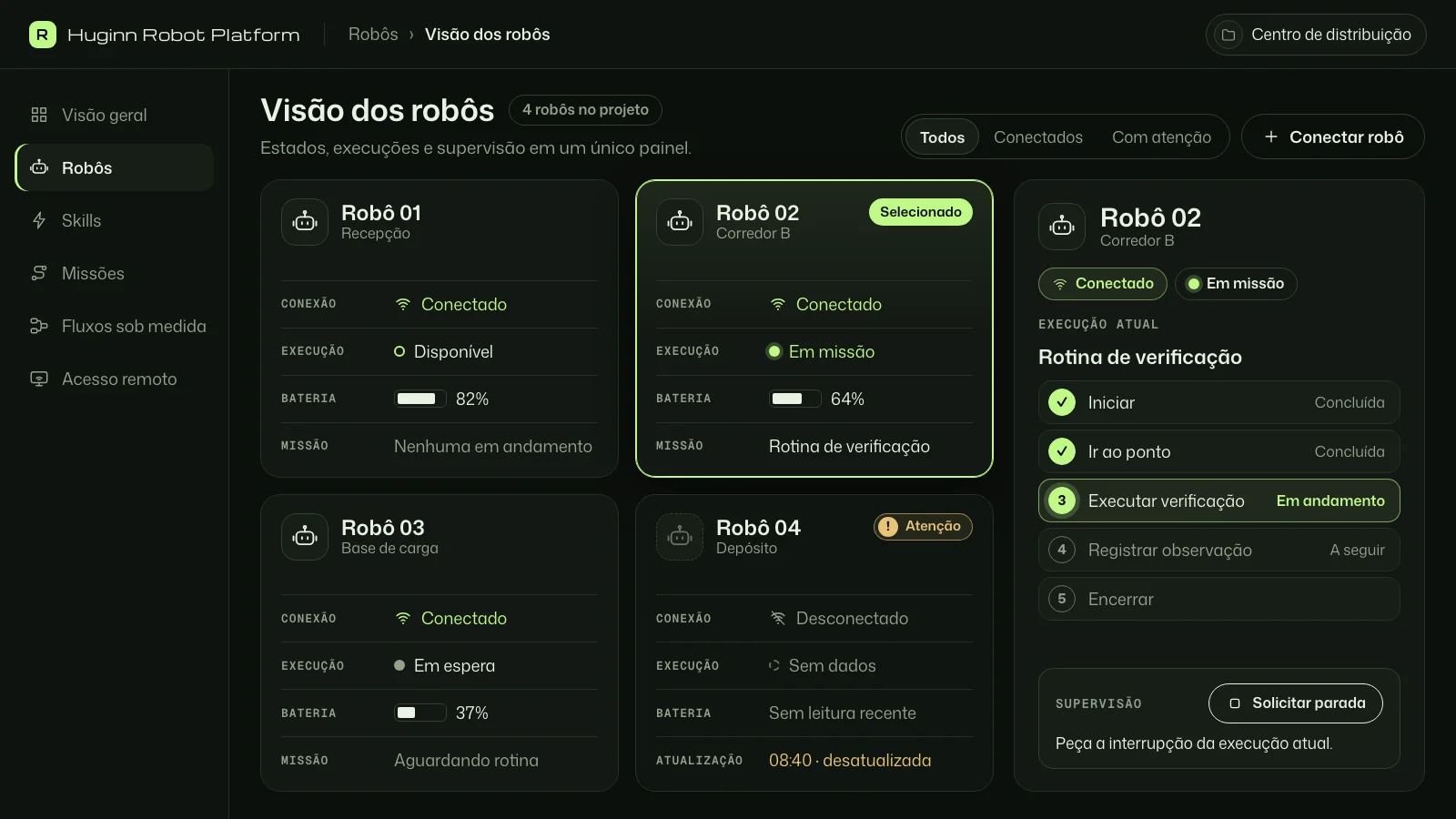Screen dimensions: 1456x819
Task: Click the 4 robôs no projeto badge
Action: [x=585, y=110]
